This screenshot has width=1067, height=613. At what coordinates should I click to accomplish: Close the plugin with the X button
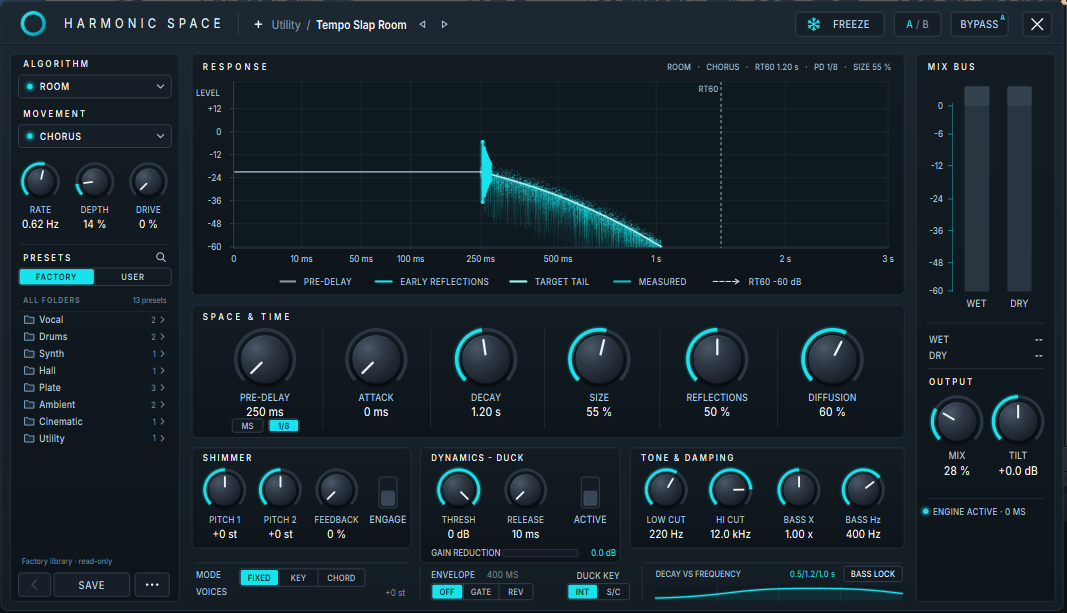[x=1036, y=24]
